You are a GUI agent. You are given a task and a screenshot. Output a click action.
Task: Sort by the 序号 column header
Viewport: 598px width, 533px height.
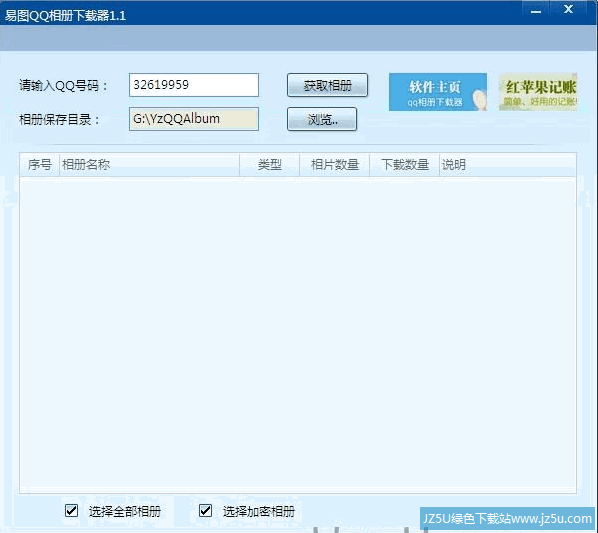40,165
